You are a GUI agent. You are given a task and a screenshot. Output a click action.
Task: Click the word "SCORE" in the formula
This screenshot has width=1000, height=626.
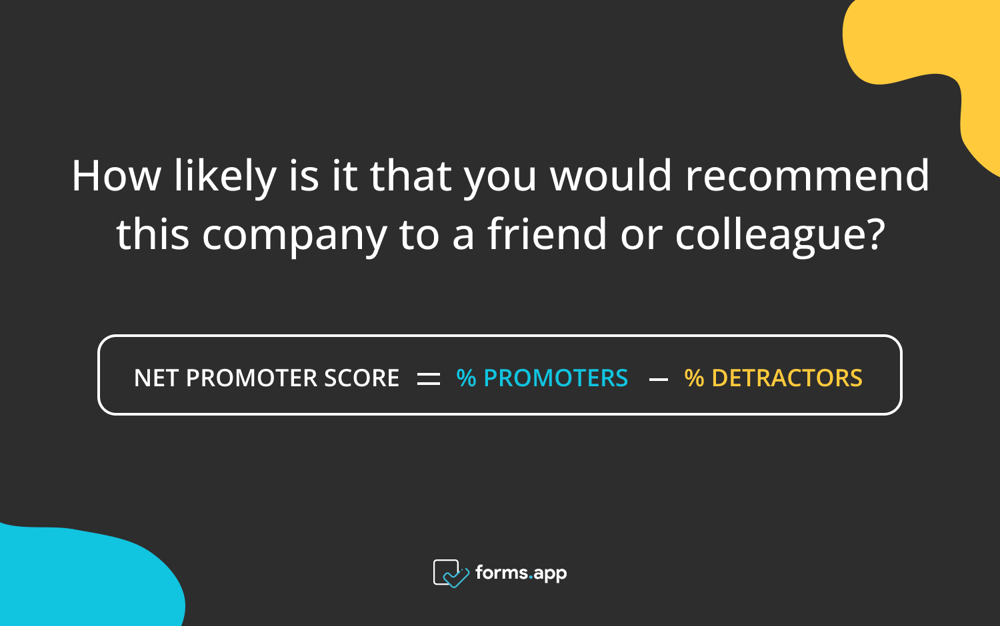click(361, 378)
